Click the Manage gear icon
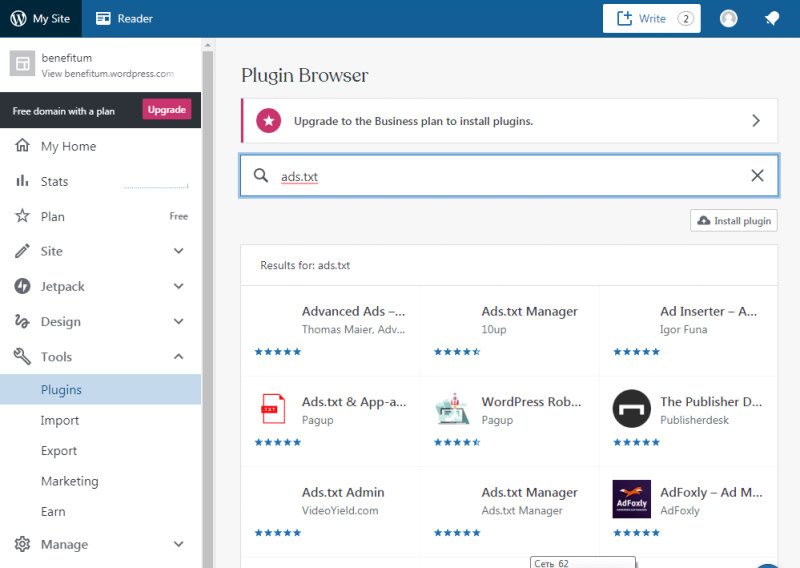The width and height of the screenshot is (800, 568). (22, 544)
